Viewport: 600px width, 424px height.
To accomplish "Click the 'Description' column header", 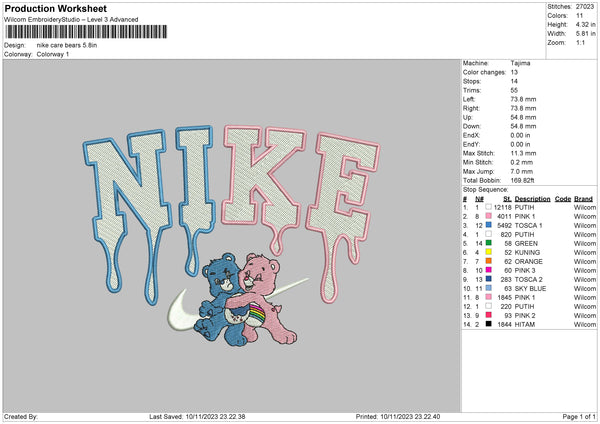I will [x=532, y=199].
